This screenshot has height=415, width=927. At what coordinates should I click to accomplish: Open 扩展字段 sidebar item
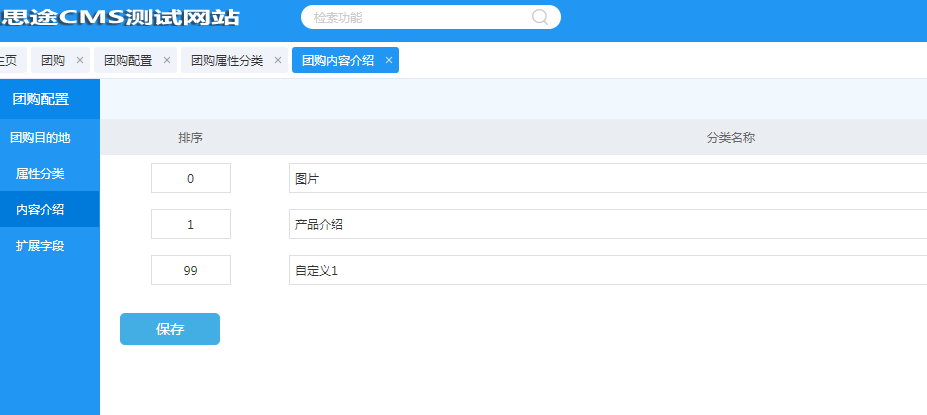(40, 246)
